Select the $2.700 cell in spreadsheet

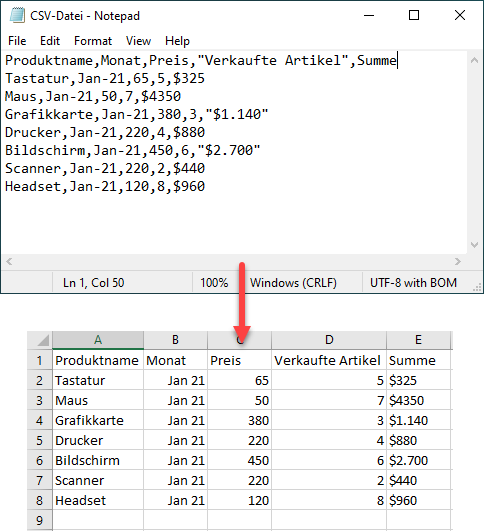(418, 460)
